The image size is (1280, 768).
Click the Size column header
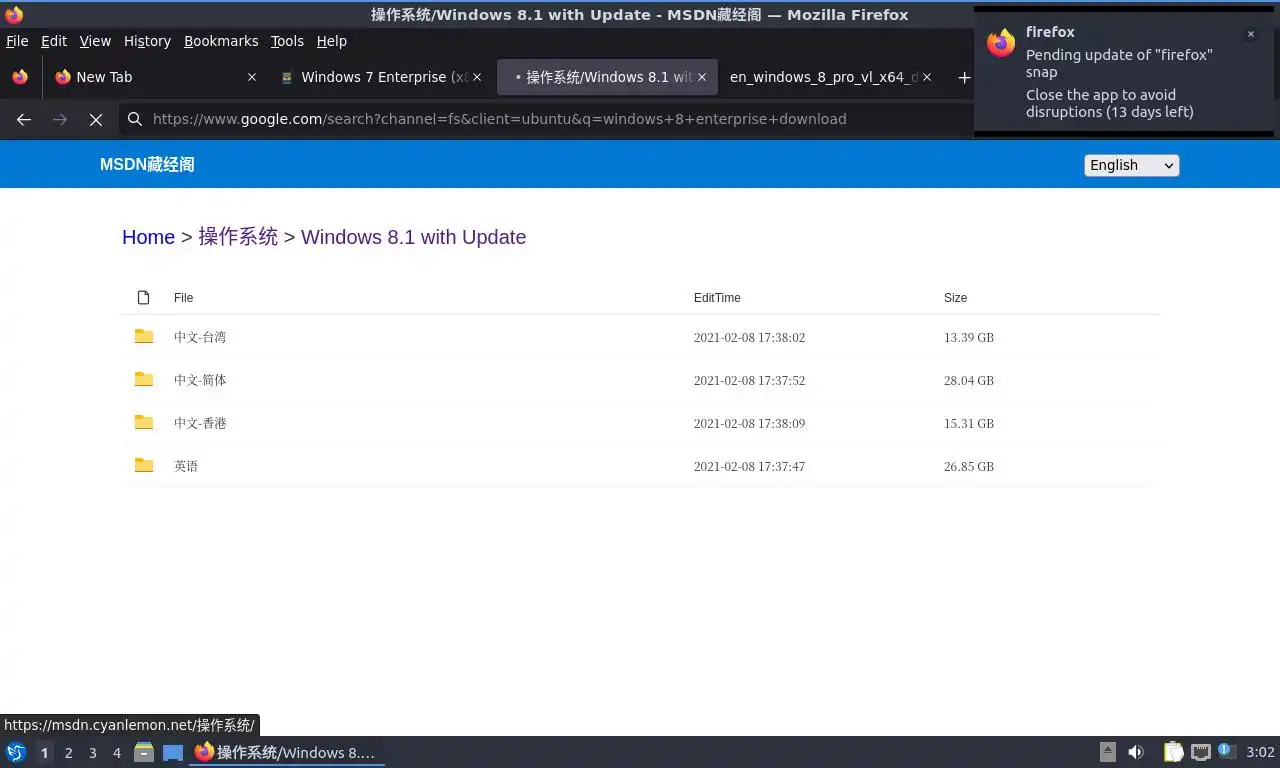coord(955,298)
